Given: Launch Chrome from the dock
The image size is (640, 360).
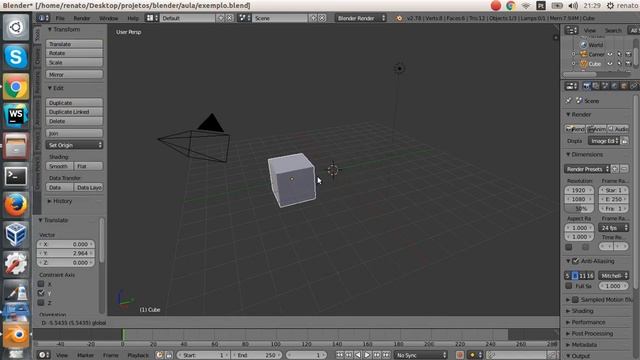Looking at the screenshot, I should pos(16,87).
